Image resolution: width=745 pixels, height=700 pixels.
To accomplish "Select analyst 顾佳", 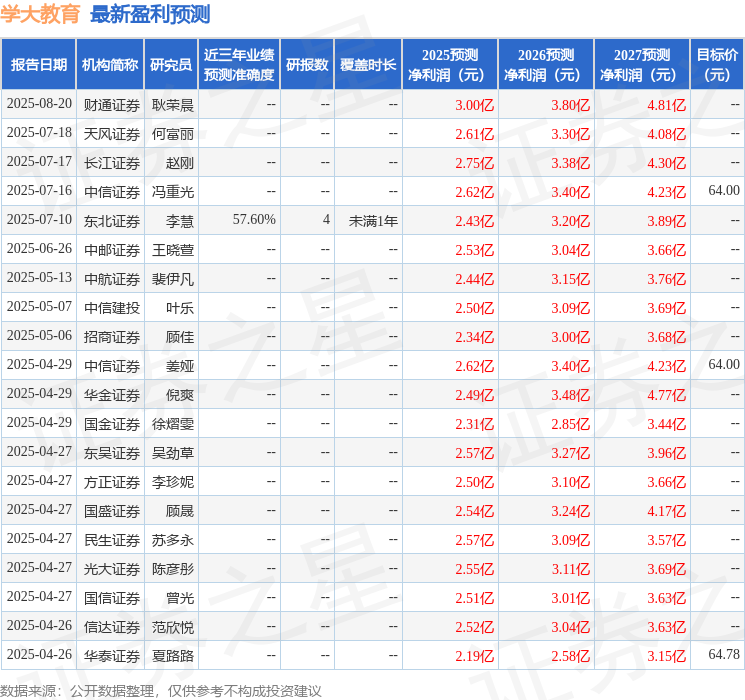I will coord(180,337).
